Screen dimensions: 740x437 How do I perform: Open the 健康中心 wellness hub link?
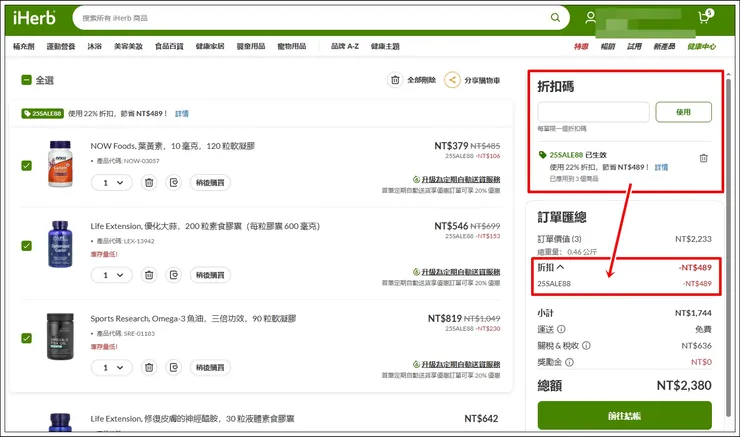point(701,46)
